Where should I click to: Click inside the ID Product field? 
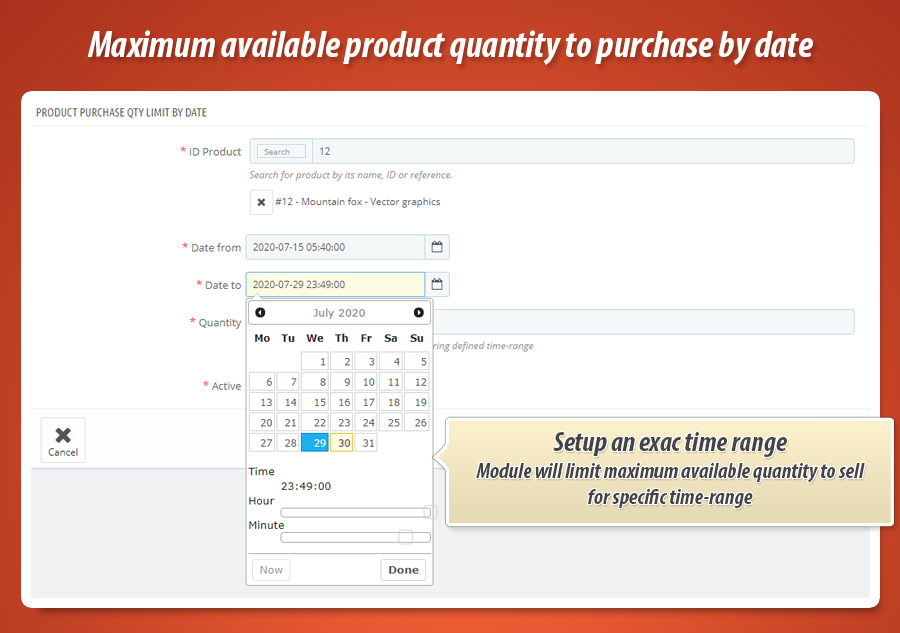[x=582, y=152]
